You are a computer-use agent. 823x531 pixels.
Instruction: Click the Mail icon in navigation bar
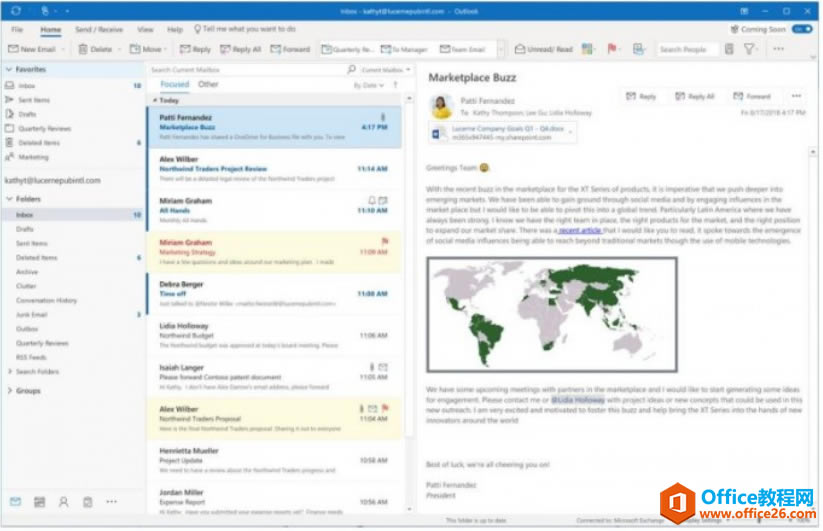[x=16, y=502]
